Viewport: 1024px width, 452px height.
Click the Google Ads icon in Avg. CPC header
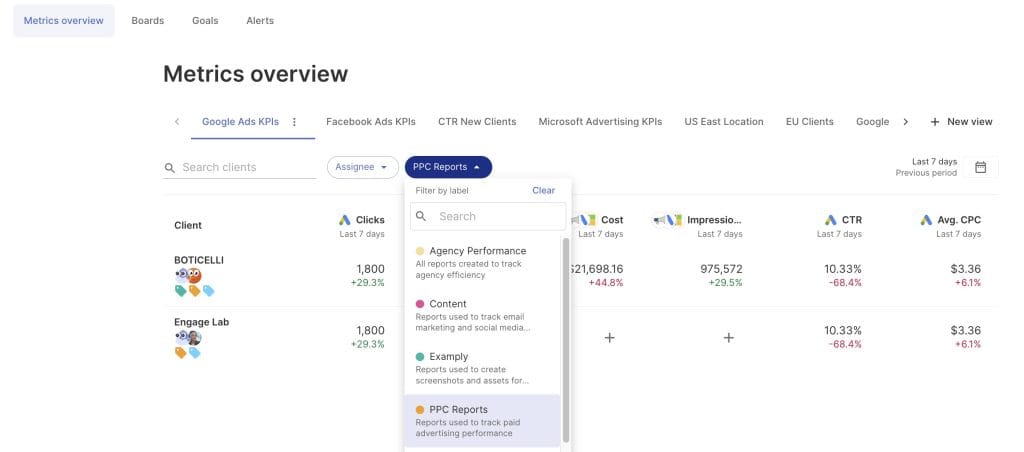926,220
